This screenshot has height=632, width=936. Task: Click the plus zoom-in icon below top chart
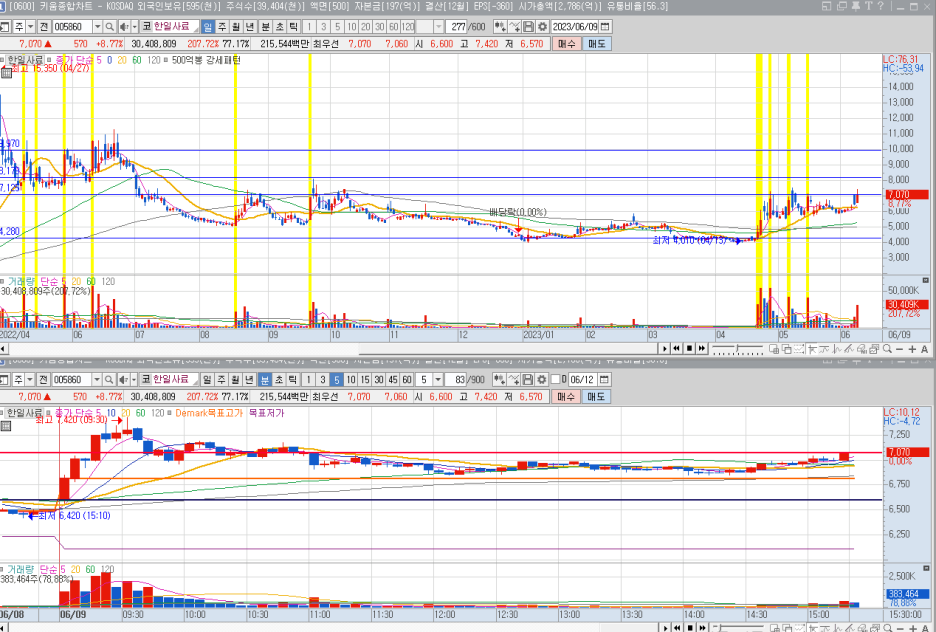912,349
